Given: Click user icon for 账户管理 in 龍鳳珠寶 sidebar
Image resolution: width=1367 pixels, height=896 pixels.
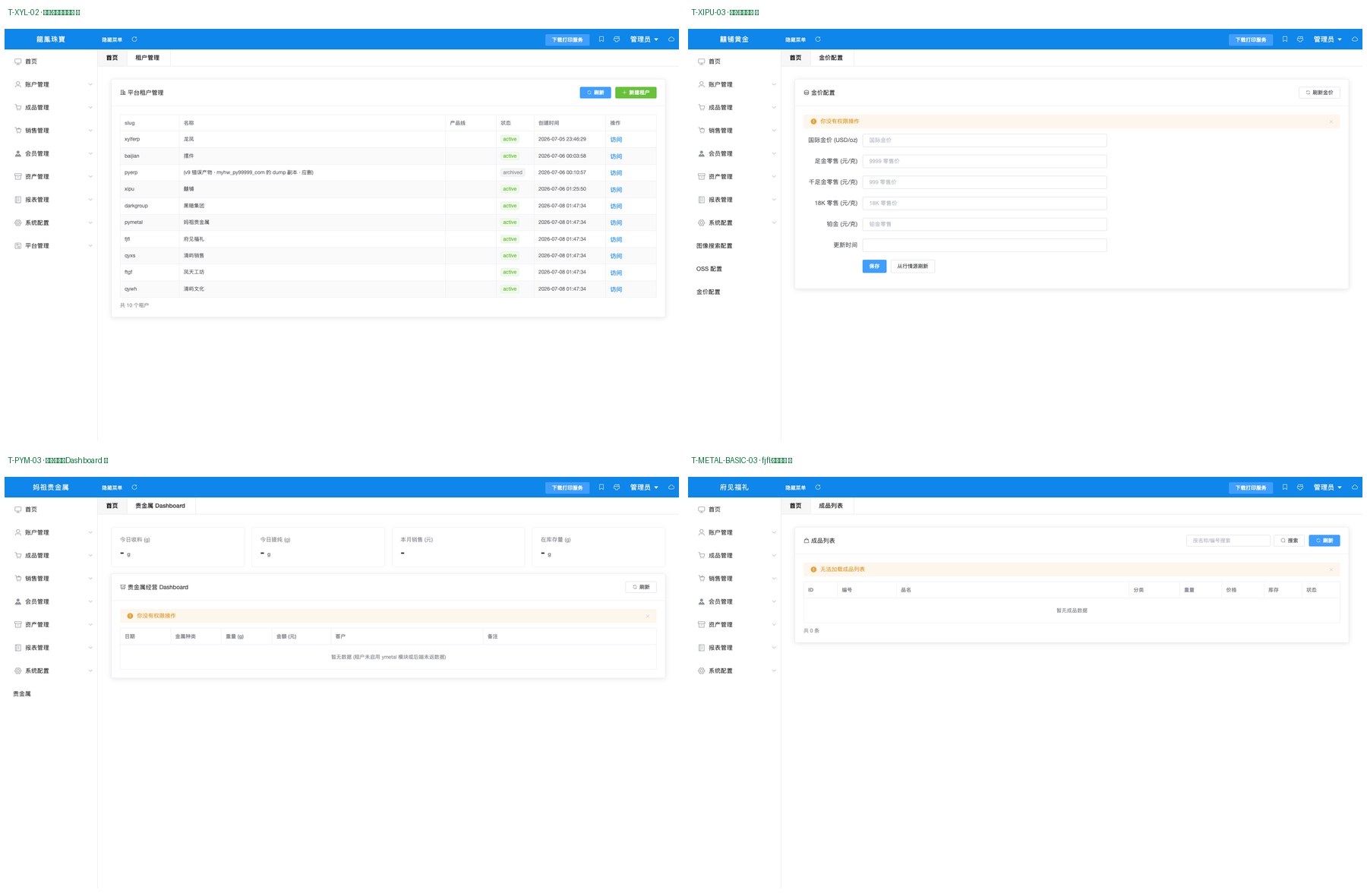Looking at the screenshot, I should click(18, 84).
